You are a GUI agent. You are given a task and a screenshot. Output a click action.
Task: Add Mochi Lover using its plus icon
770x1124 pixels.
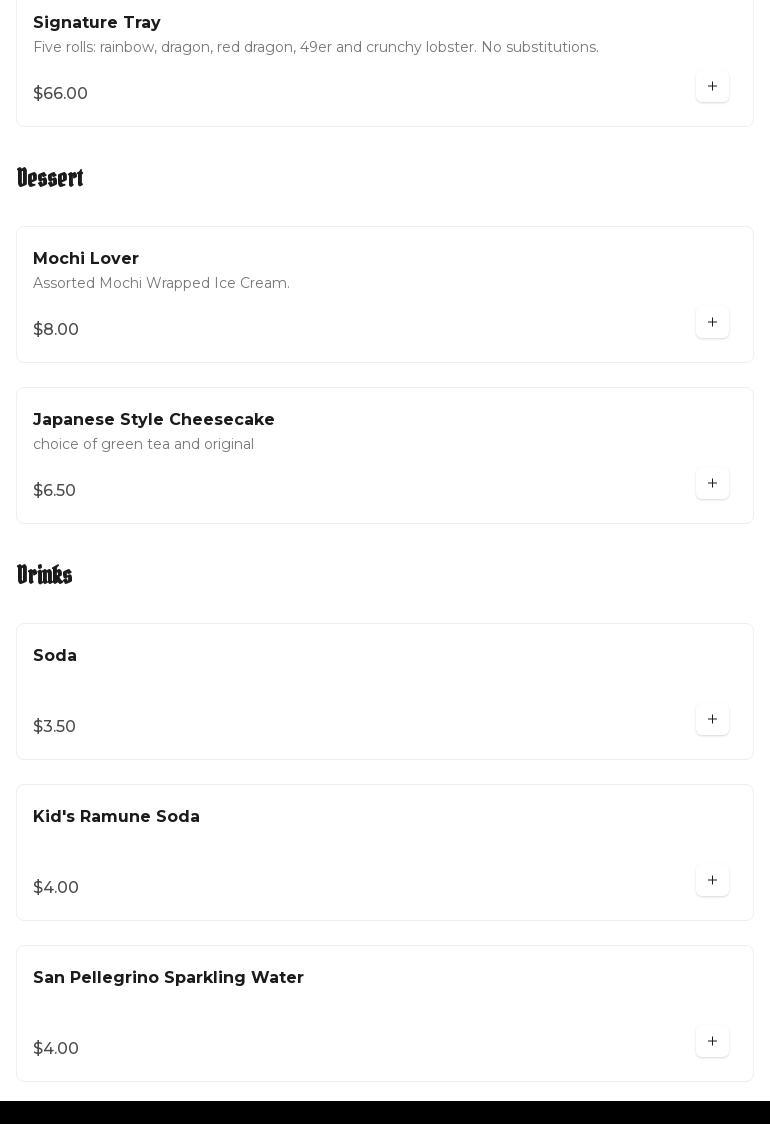712,323
